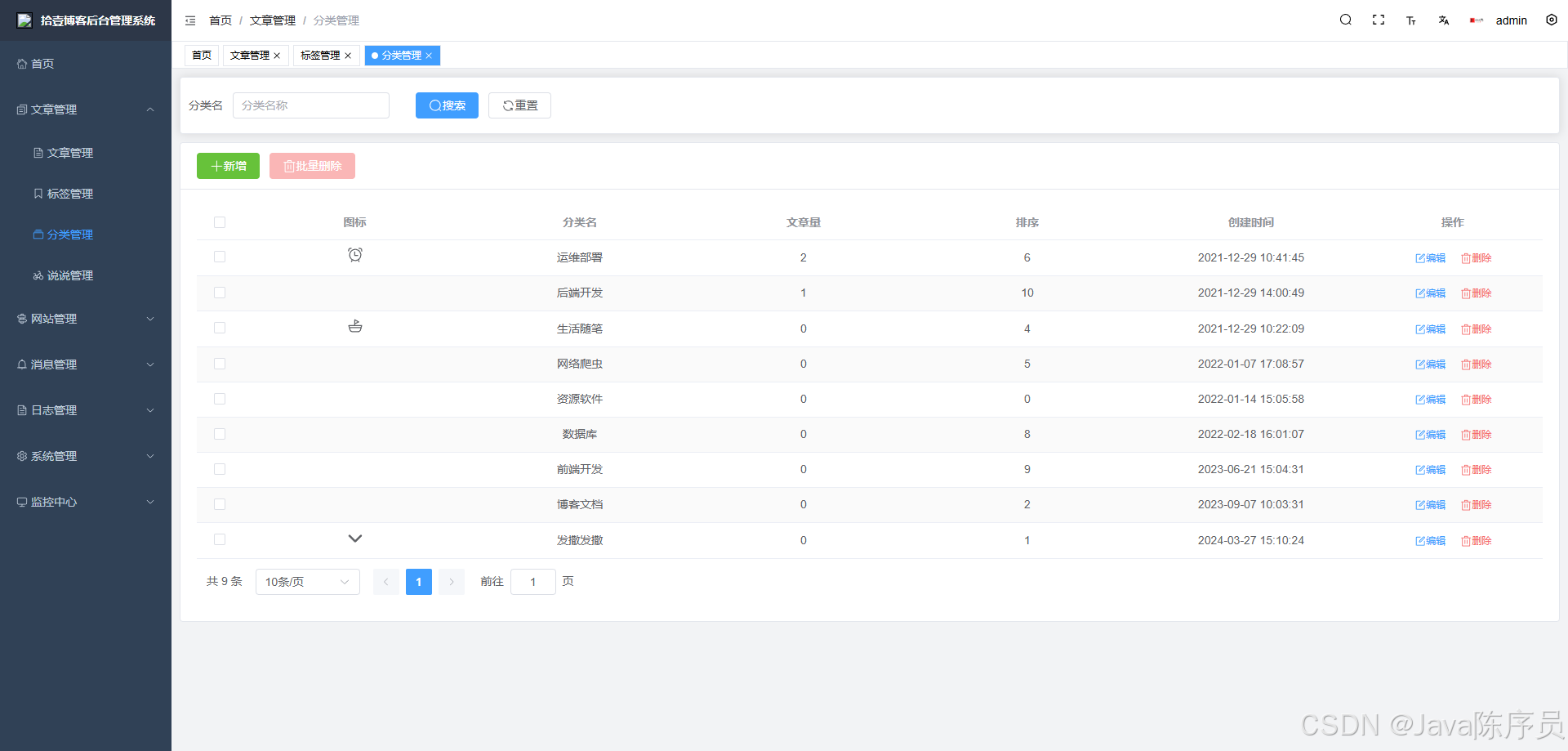The width and height of the screenshot is (1568, 751).
Task: Click the arrow-down icon for 发撒发撒
Action: click(355, 539)
